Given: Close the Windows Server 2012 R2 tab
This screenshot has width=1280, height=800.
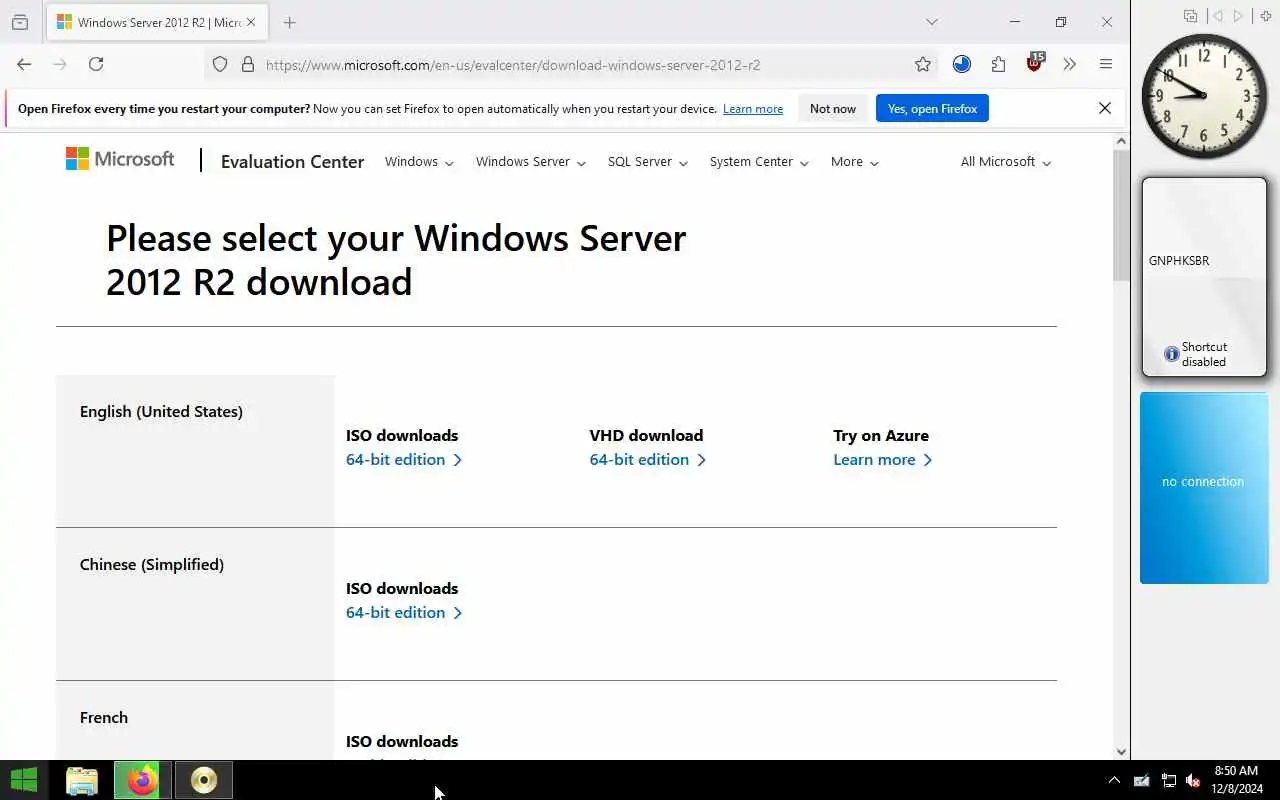Looking at the screenshot, I should pyautogui.click(x=250, y=22).
